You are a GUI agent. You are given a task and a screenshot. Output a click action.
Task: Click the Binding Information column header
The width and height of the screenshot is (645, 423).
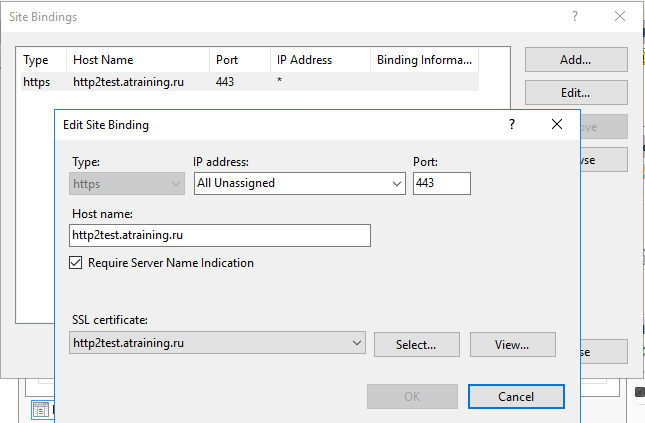click(424, 60)
